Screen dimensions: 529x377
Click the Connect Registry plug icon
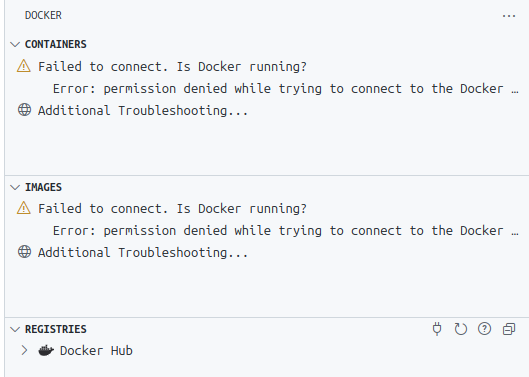[x=437, y=329]
